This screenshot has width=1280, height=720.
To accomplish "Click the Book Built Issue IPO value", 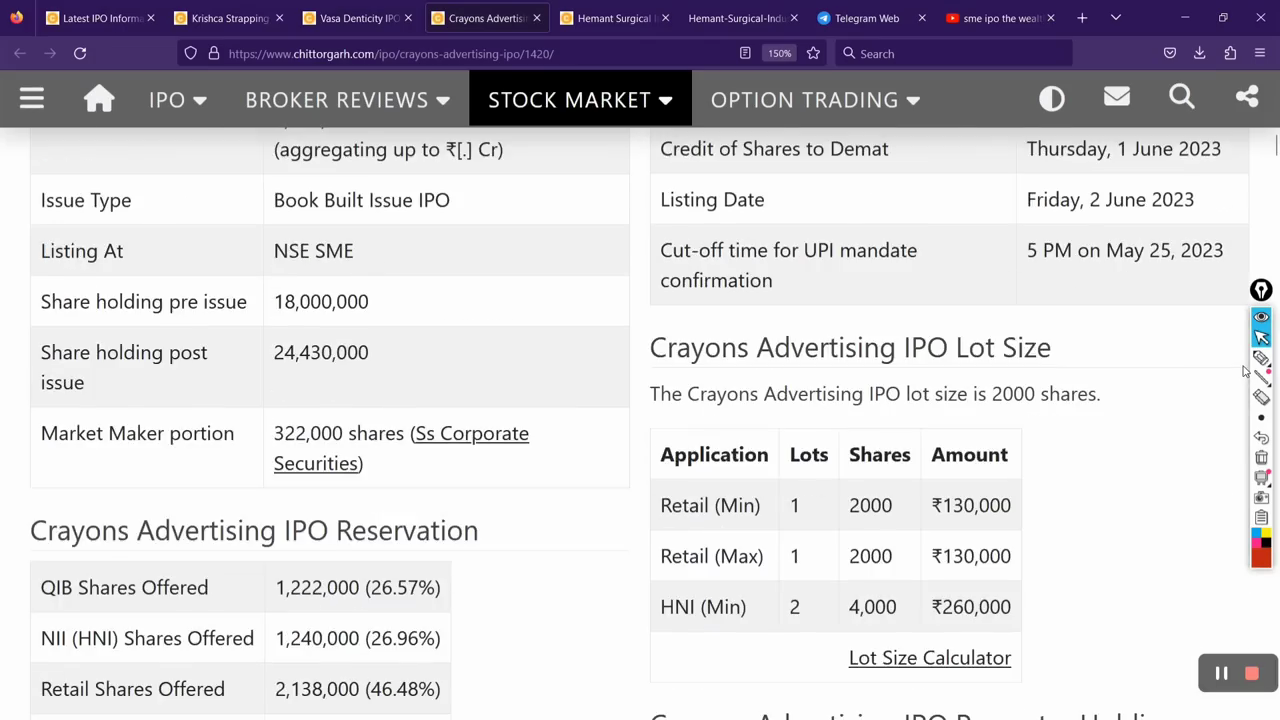I will (362, 200).
